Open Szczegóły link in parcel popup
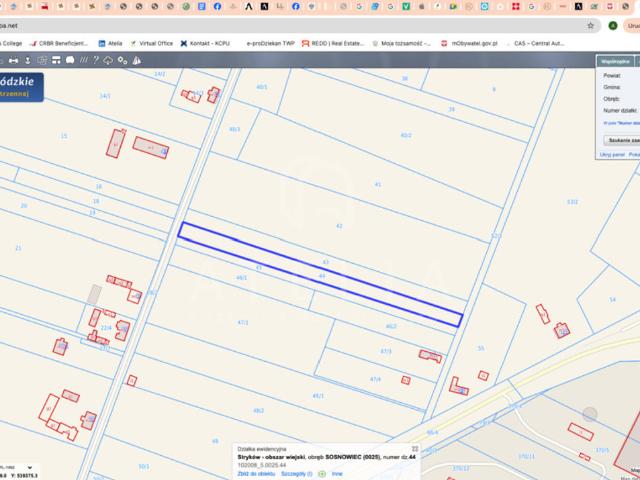Image resolution: width=640 pixels, height=480 pixels. 297,473
